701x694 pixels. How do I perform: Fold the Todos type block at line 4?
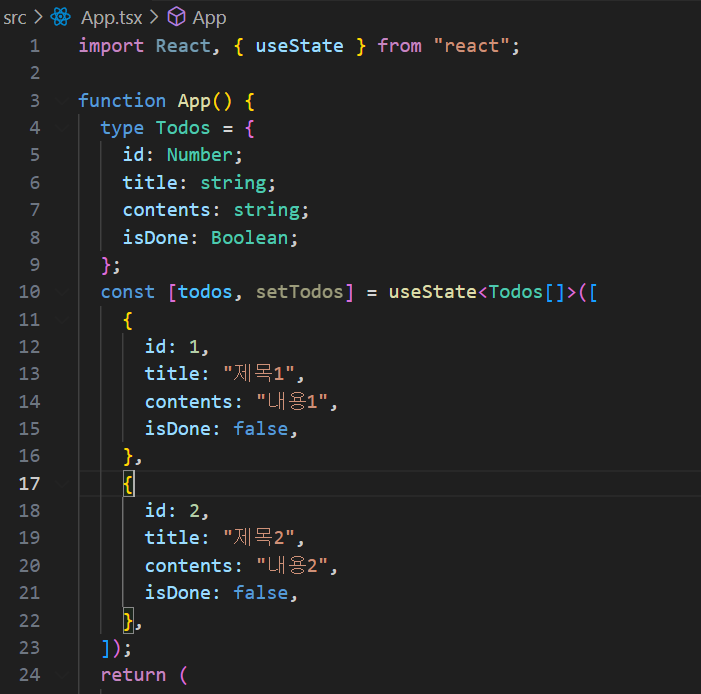point(62,128)
